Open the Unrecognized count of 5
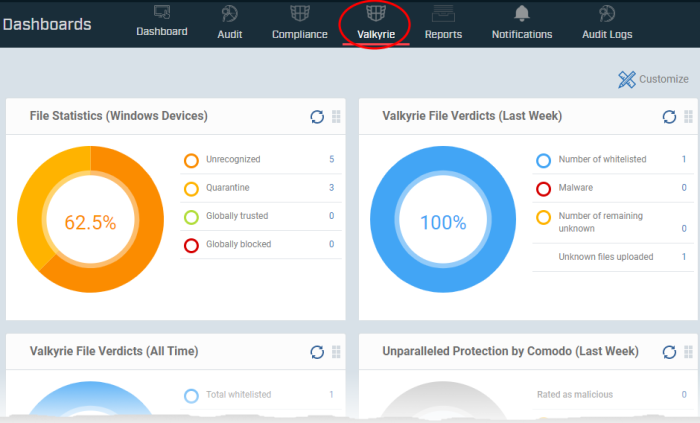Image resolution: width=700 pixels, height=423 pixels. point(332,159)
